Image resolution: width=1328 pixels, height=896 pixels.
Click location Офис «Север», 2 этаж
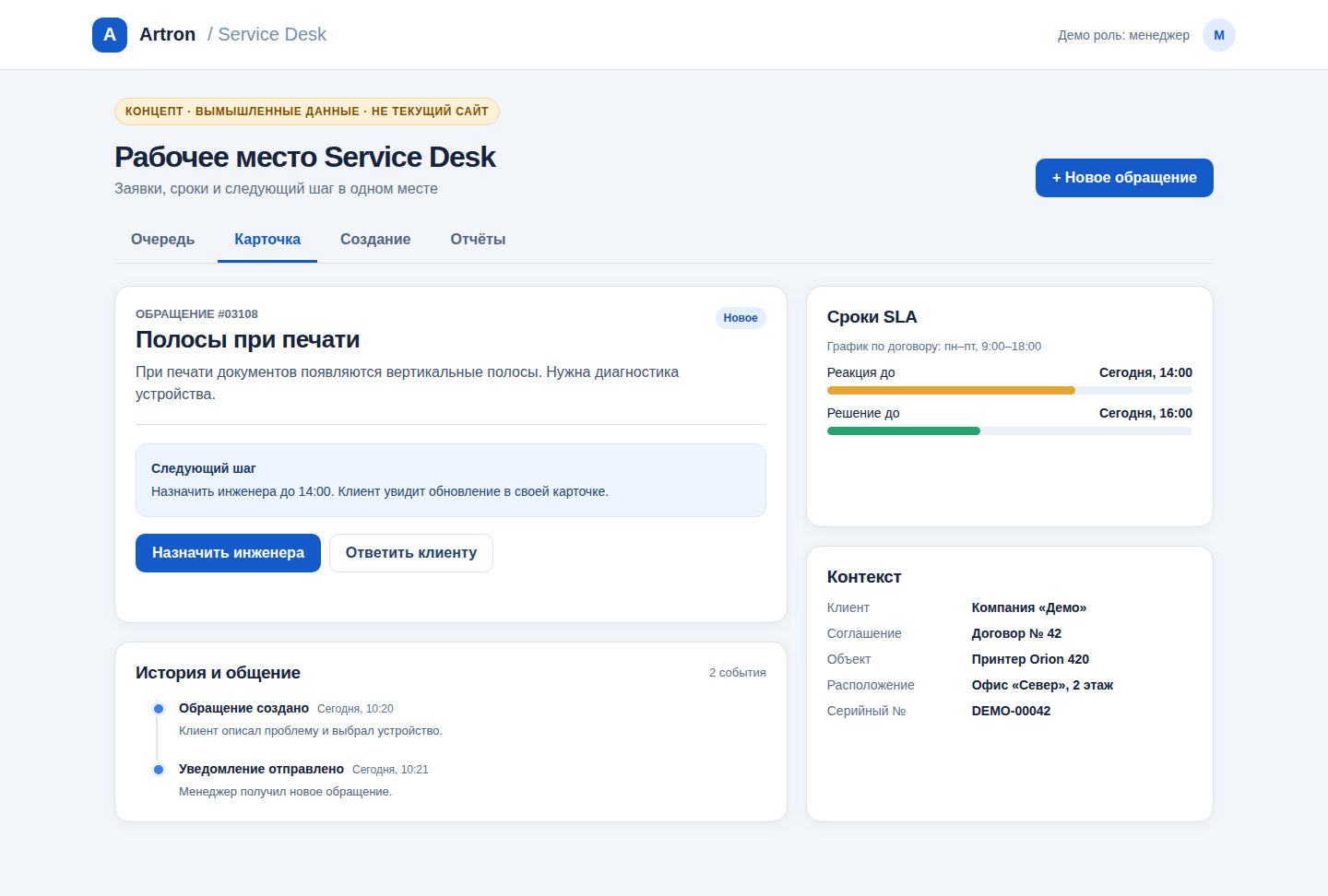(1042, 685)
